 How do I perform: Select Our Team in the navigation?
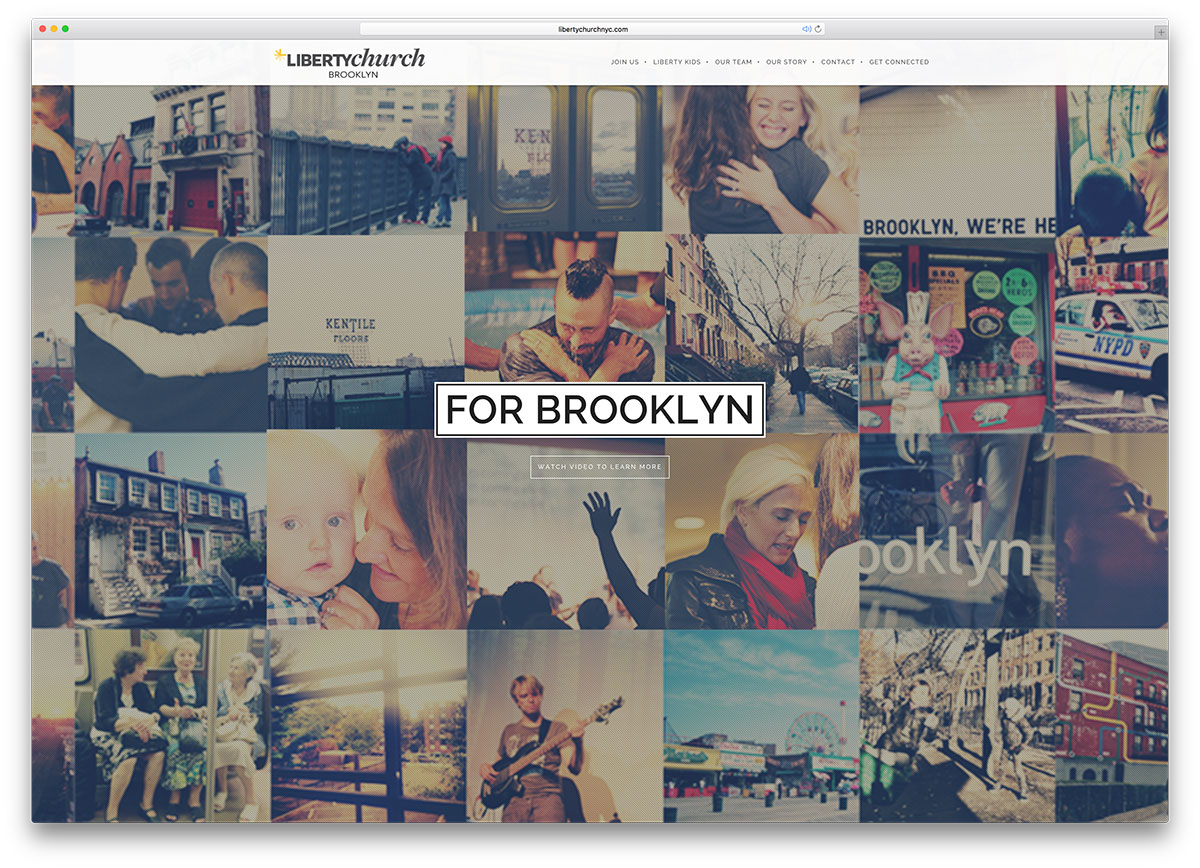point(733,62)
